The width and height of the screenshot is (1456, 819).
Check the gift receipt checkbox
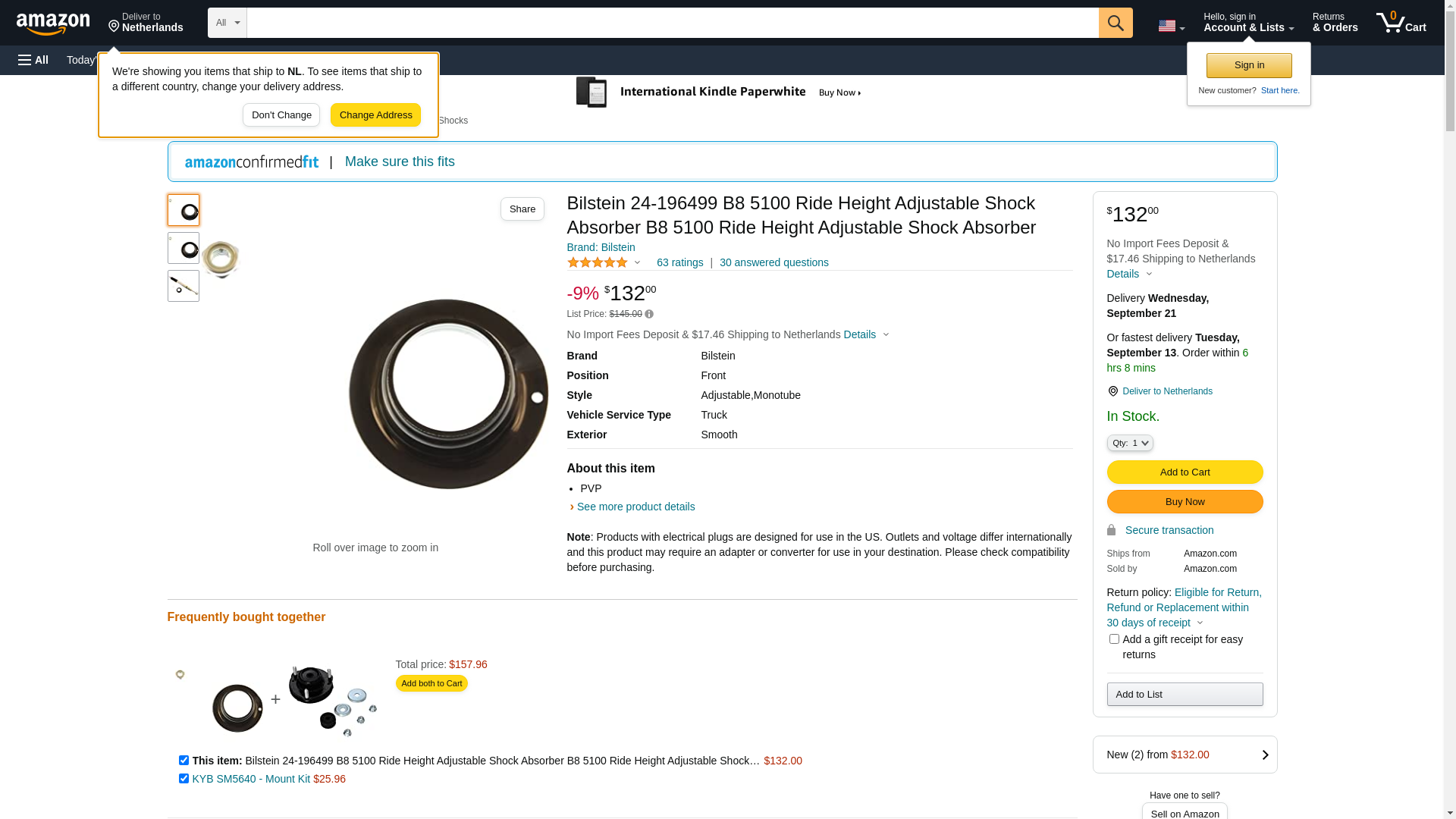1114,639
